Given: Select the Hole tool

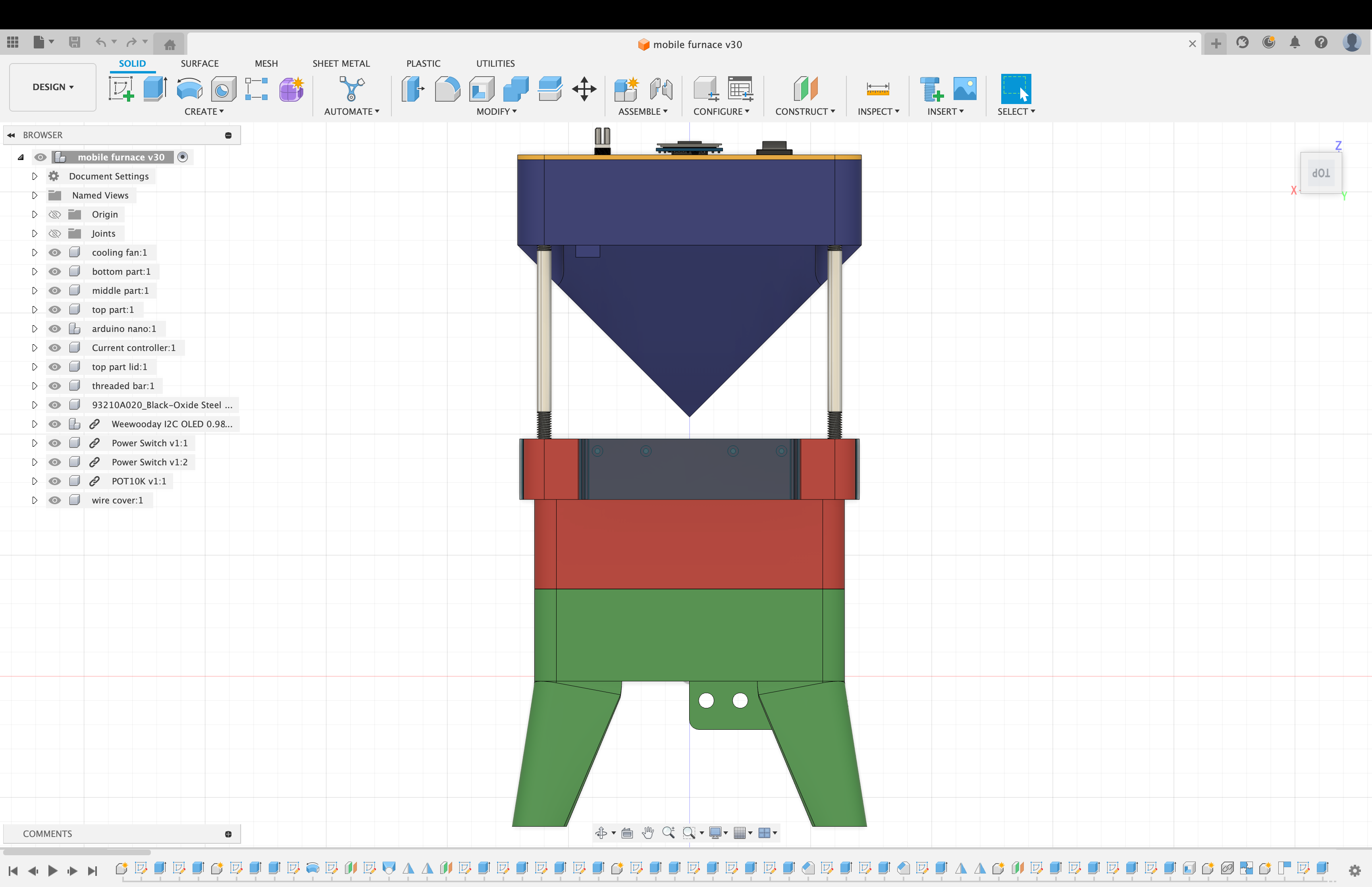Looking at the screenshot, I should [x=224, y=89].
